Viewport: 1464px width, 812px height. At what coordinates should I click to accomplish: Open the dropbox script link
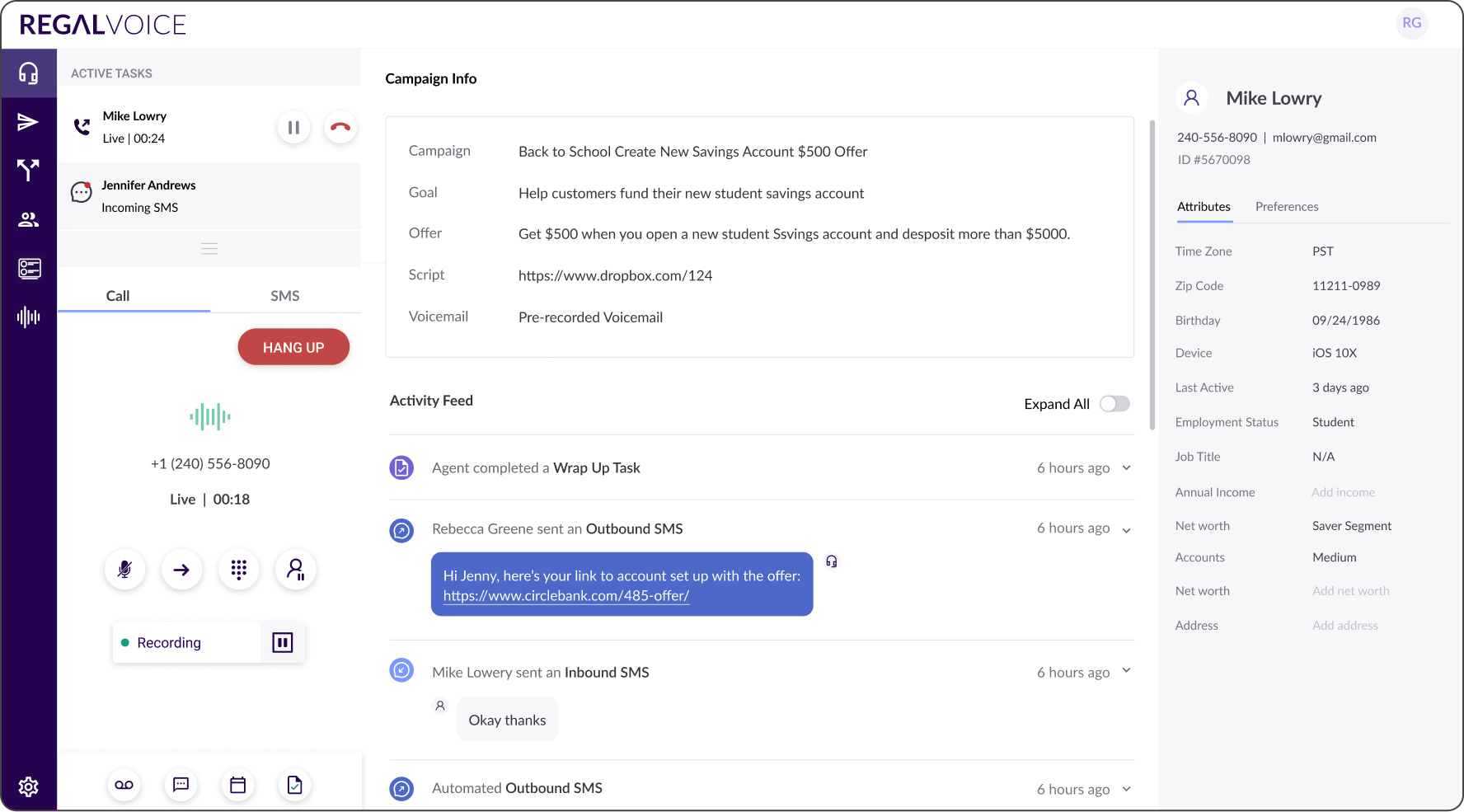(615, 276)
